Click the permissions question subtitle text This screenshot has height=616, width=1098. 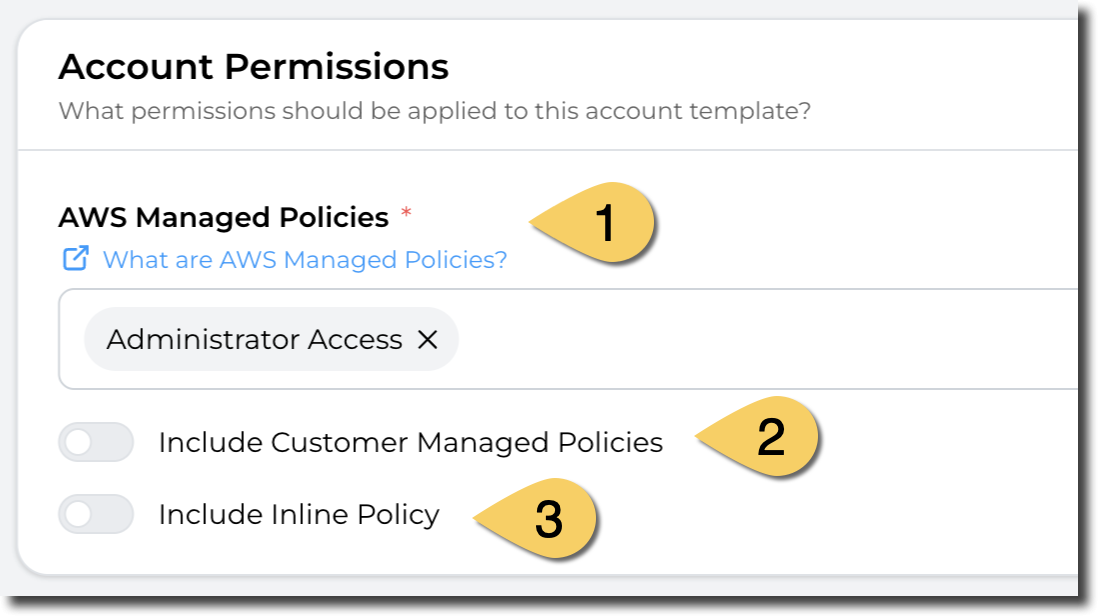434,110
